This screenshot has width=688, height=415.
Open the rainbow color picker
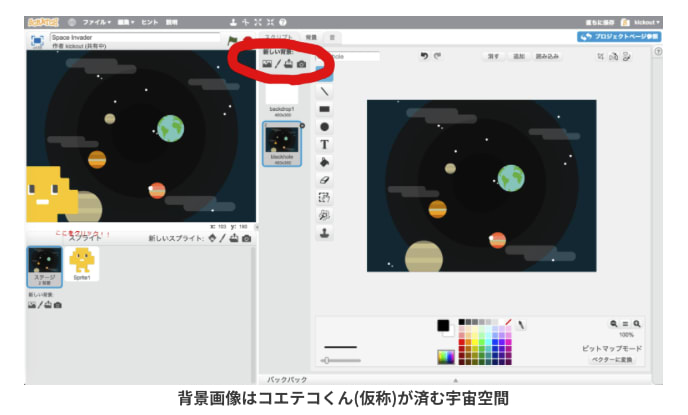pyautogui.click(x=446, y=357)
